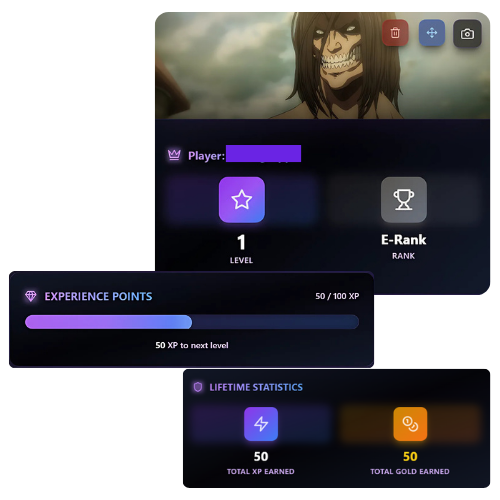Open the camera upload photo icon
500x500 pixels.
467,34
